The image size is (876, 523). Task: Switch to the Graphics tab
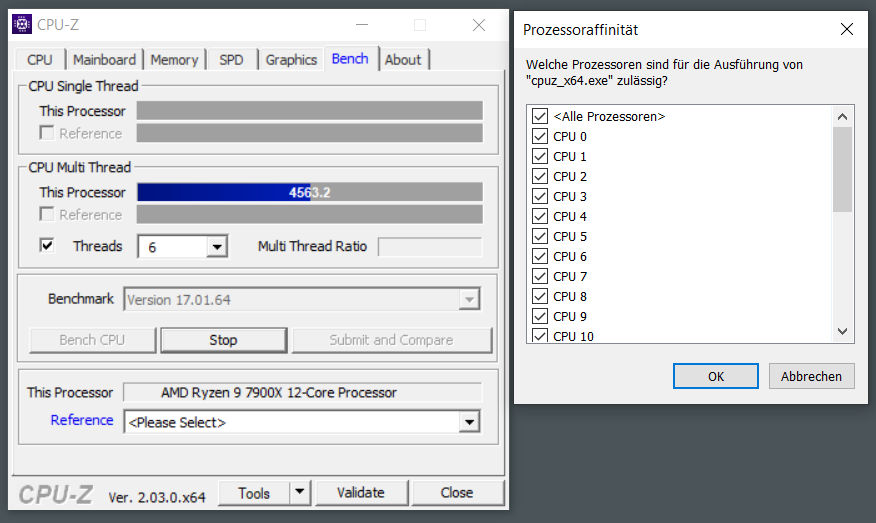[291, 60]
